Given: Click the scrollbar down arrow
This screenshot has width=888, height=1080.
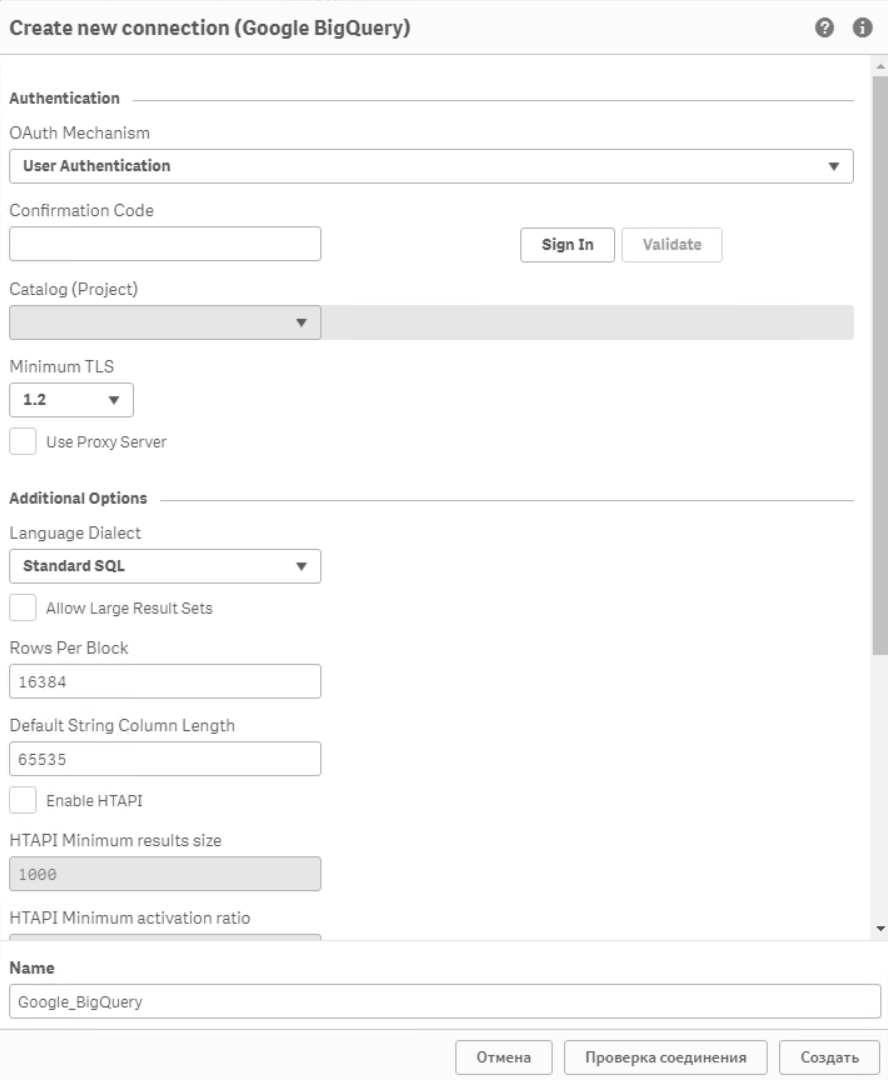Looking at the screenshot, I should (880, 928).
